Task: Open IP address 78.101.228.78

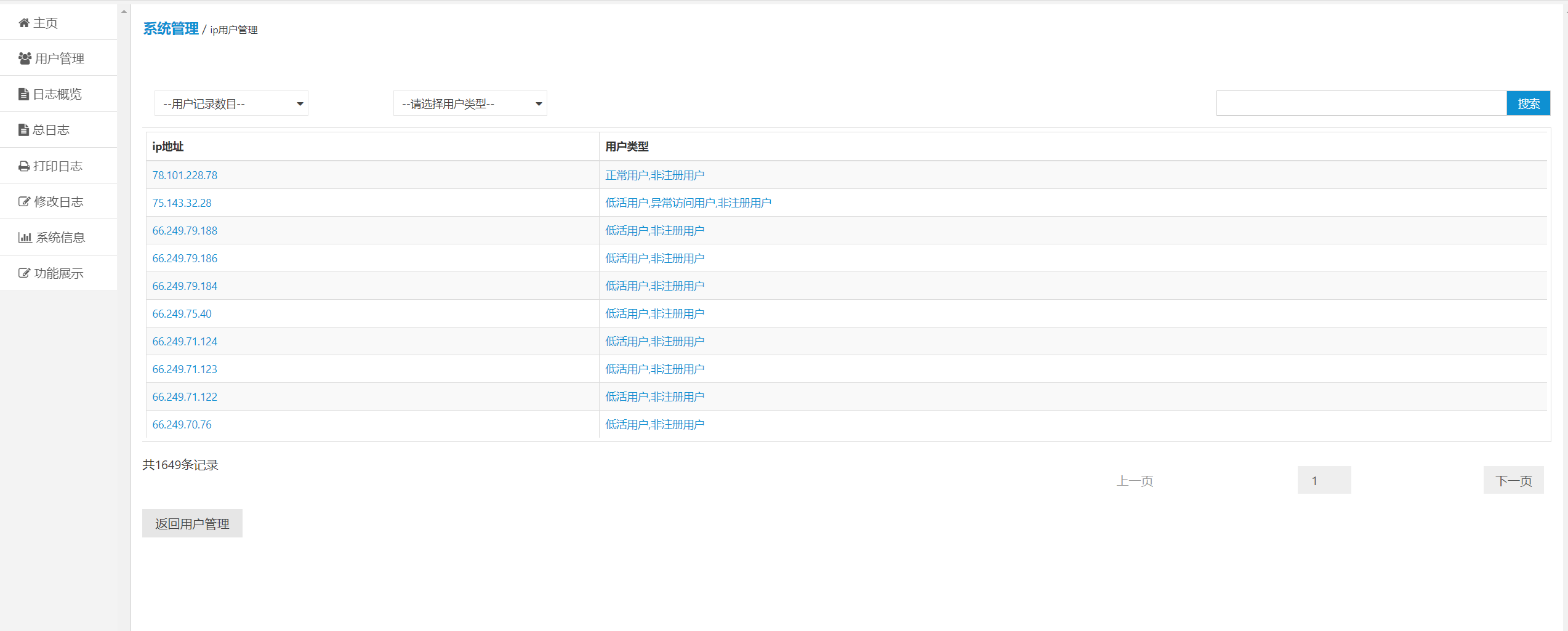Action: pyautogui.click(x=185, y=175)
